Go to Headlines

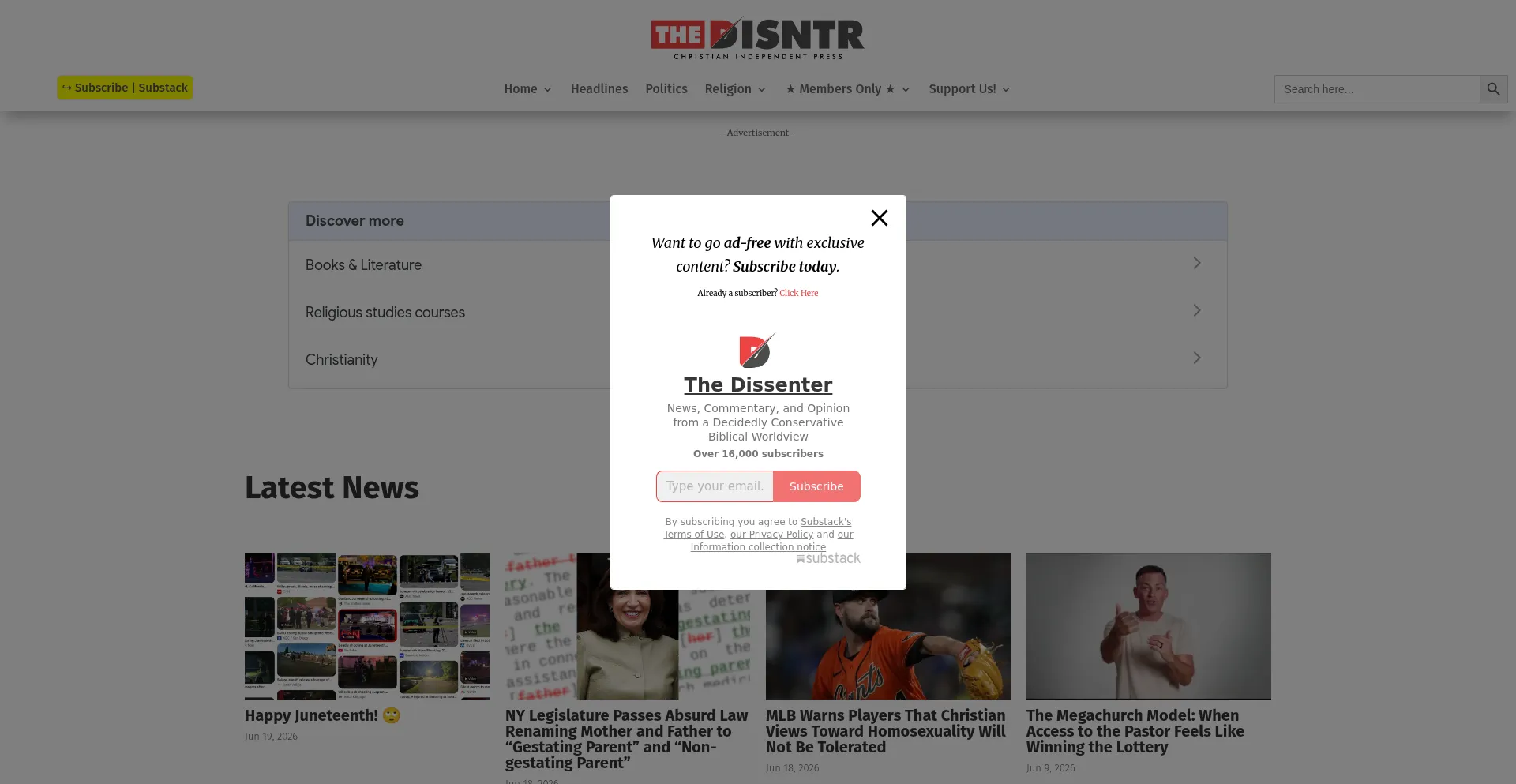pos(599,89)
